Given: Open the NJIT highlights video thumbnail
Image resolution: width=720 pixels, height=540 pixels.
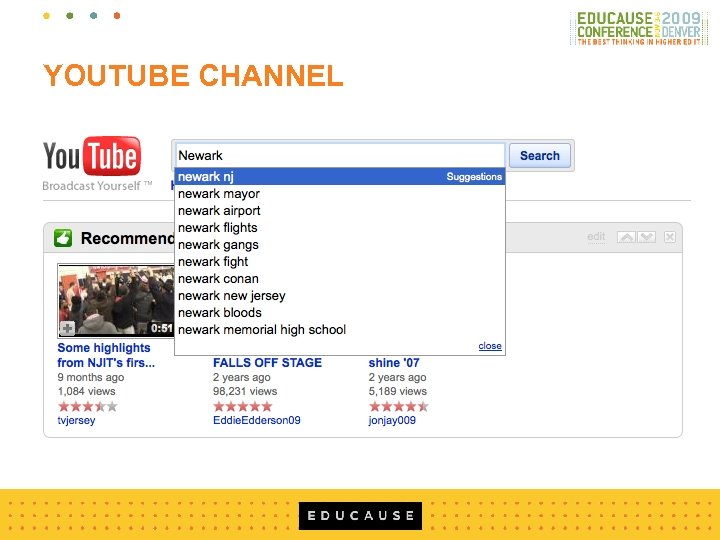Looking at the screenshot, I should pos(116,300).
